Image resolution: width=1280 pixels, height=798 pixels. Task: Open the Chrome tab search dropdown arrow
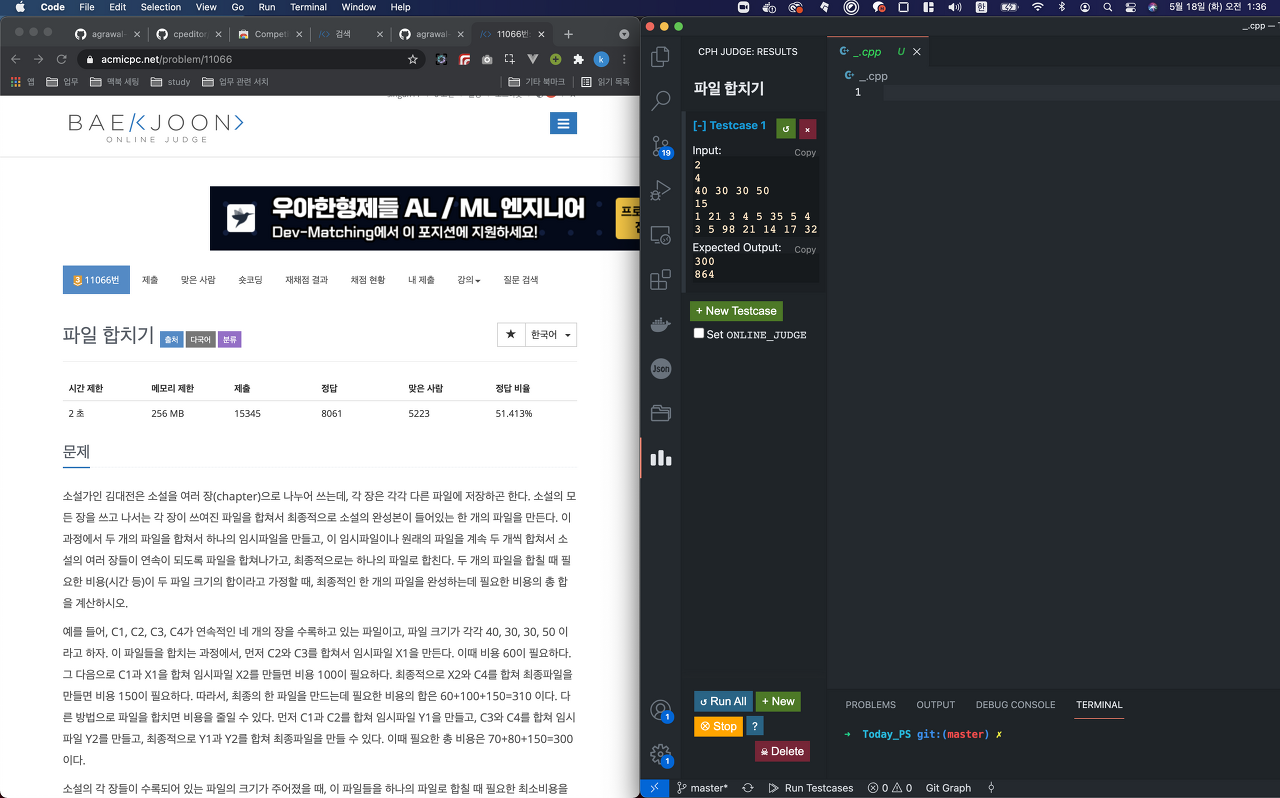[x=624, y=34]
